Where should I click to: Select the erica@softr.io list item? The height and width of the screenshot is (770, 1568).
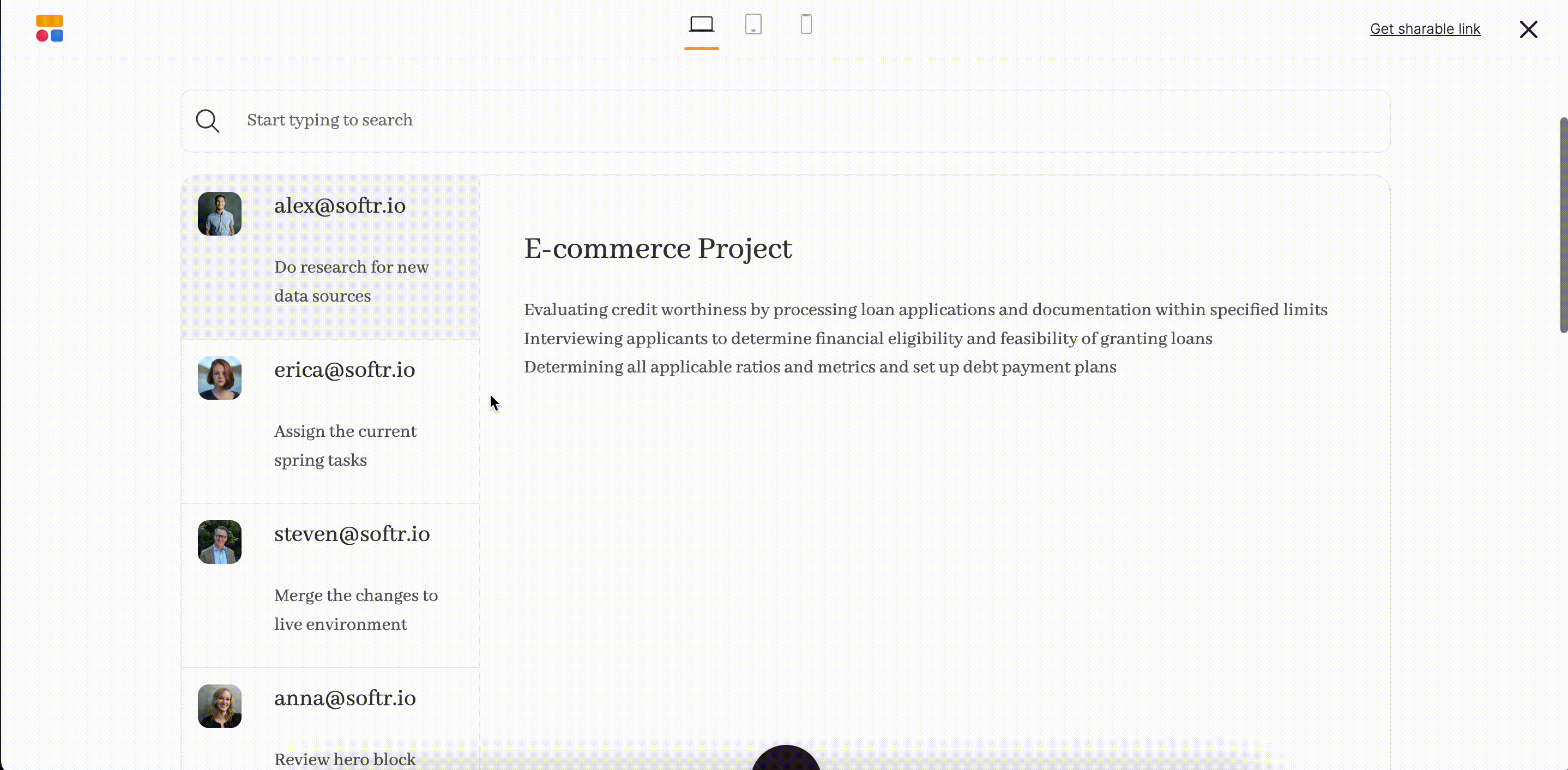click(x=345, y=370)
